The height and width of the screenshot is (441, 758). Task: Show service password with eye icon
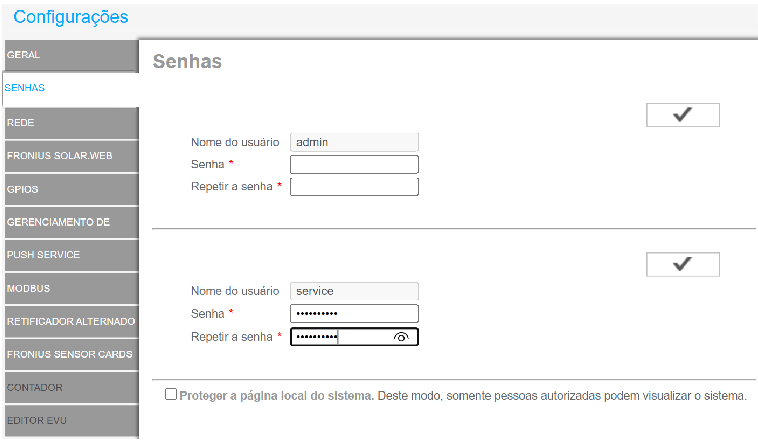(x=402, y=338)
